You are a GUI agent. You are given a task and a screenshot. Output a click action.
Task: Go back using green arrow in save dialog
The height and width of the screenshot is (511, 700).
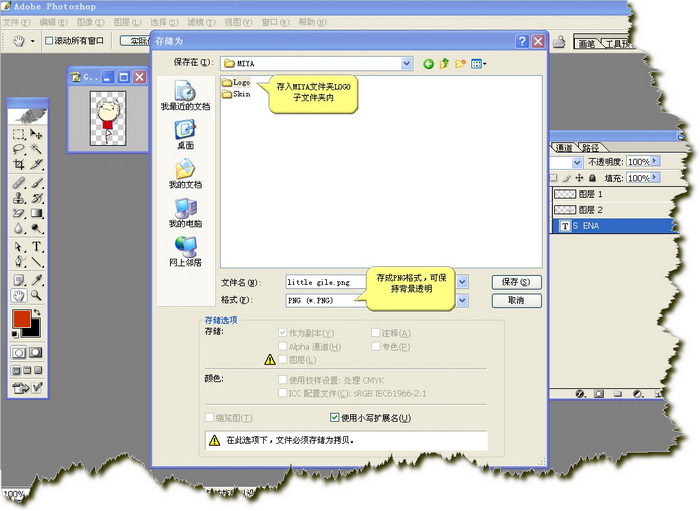[429, 64]
